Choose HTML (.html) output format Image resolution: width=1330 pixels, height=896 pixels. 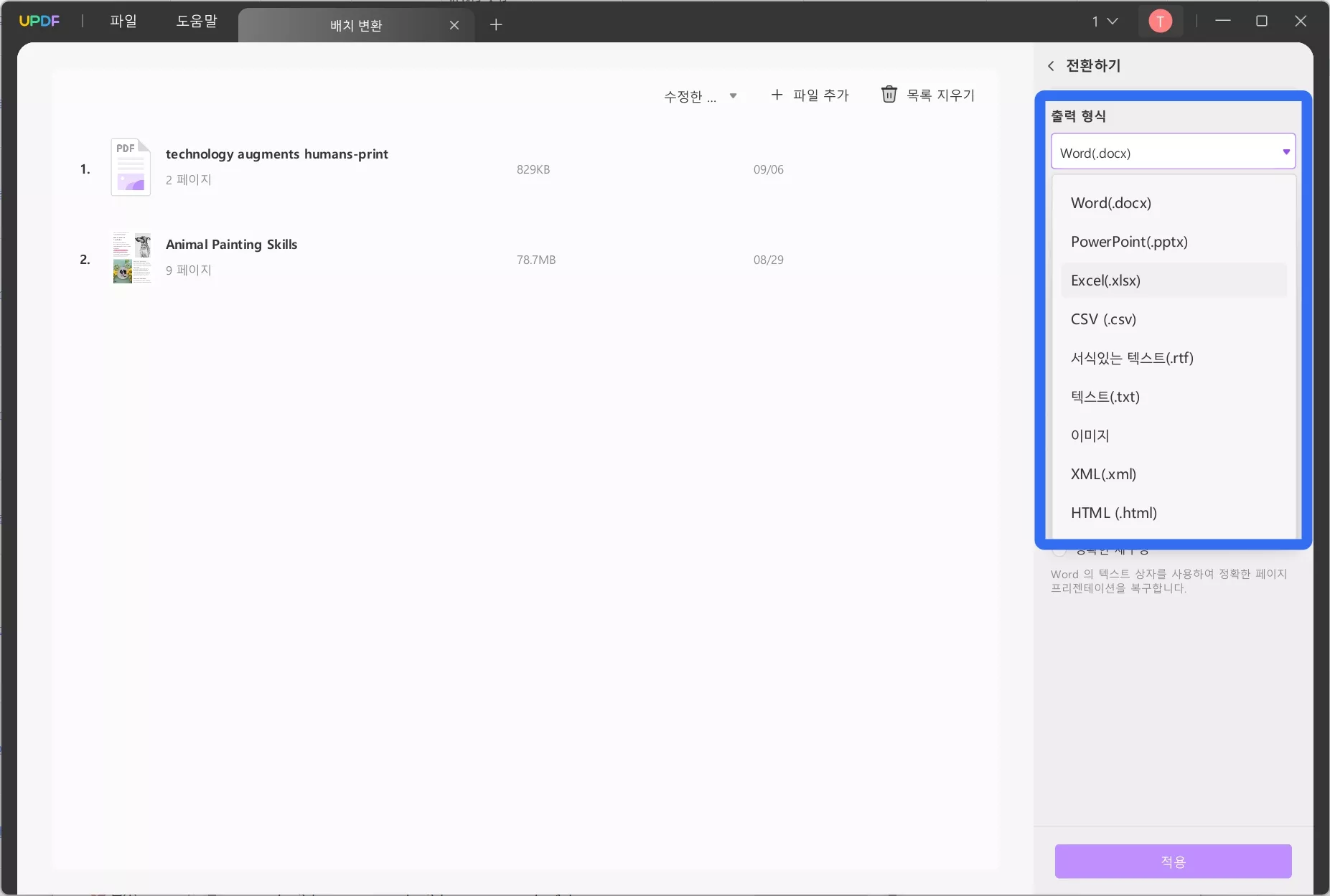pyautogui.click(x=1174, y=513)
